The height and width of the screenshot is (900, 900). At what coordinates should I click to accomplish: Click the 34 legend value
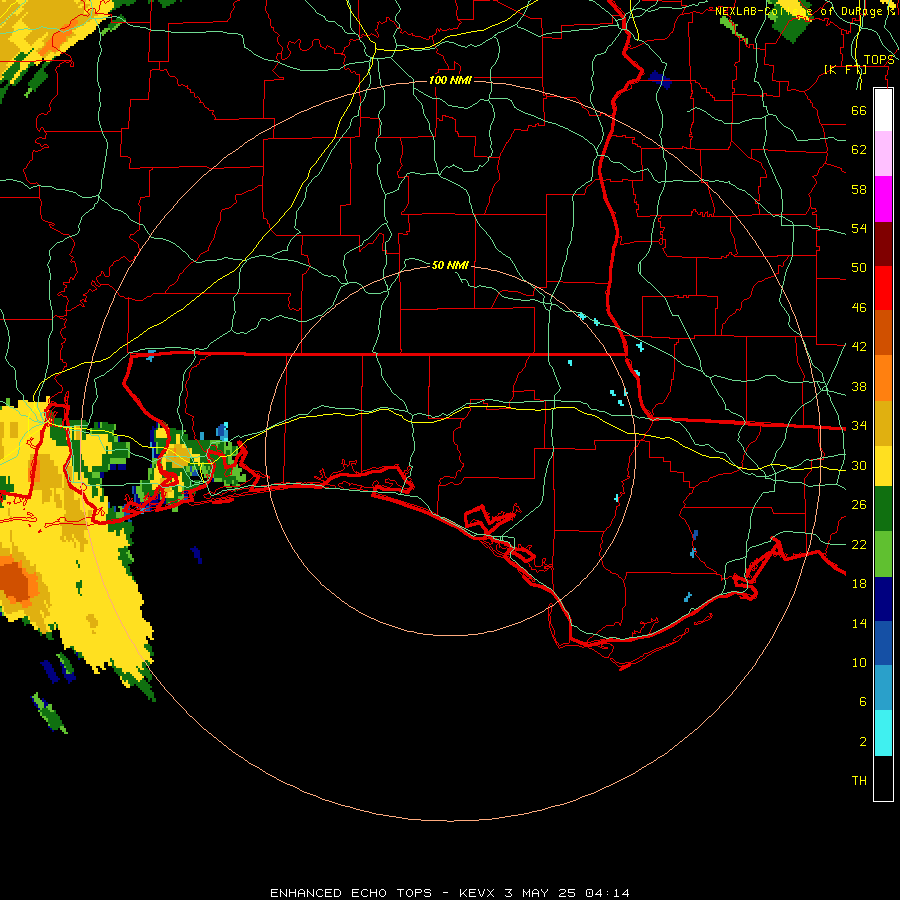pos(859,425)
